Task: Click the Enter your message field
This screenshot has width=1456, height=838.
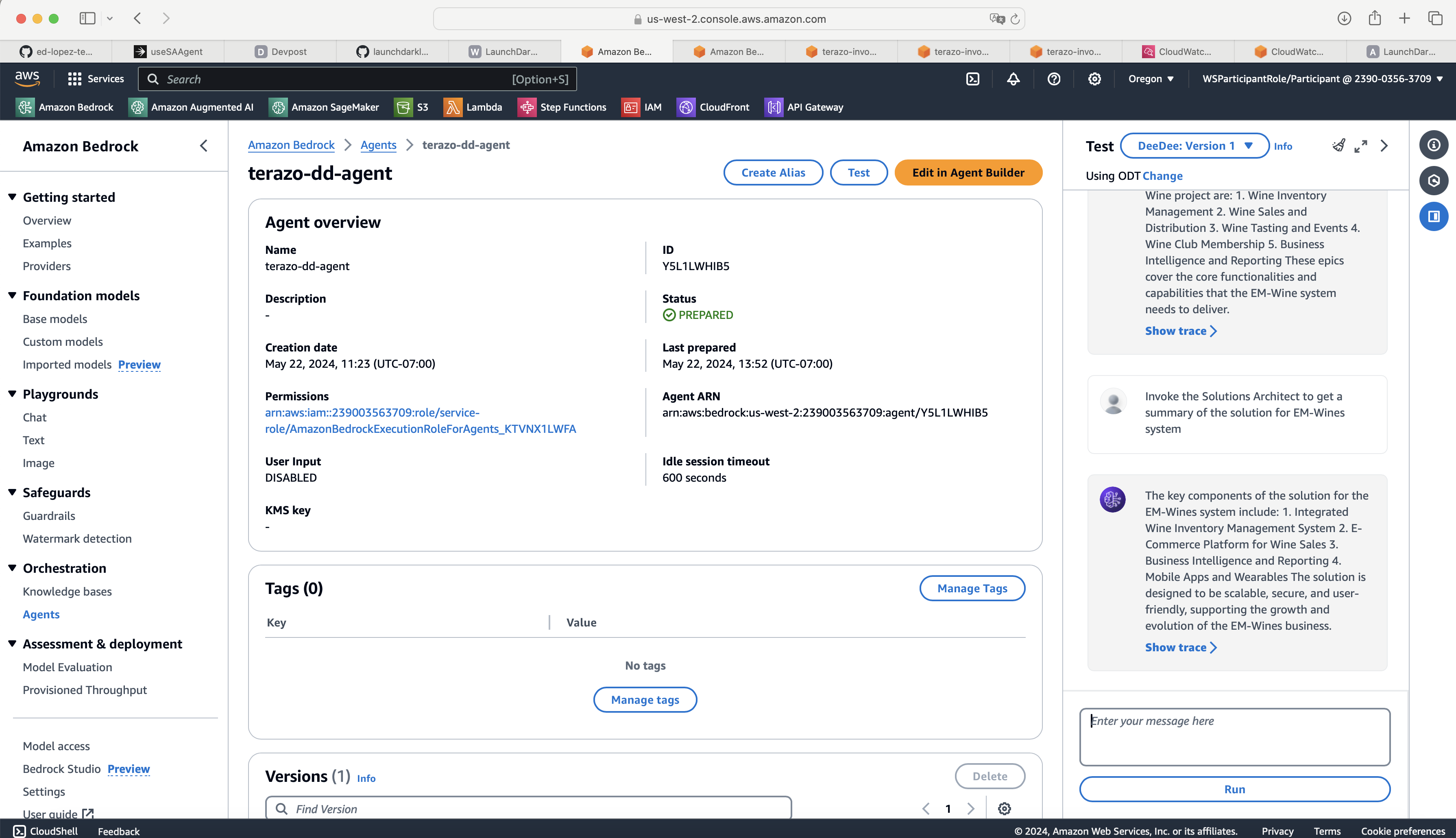Action: point(1234,737)
